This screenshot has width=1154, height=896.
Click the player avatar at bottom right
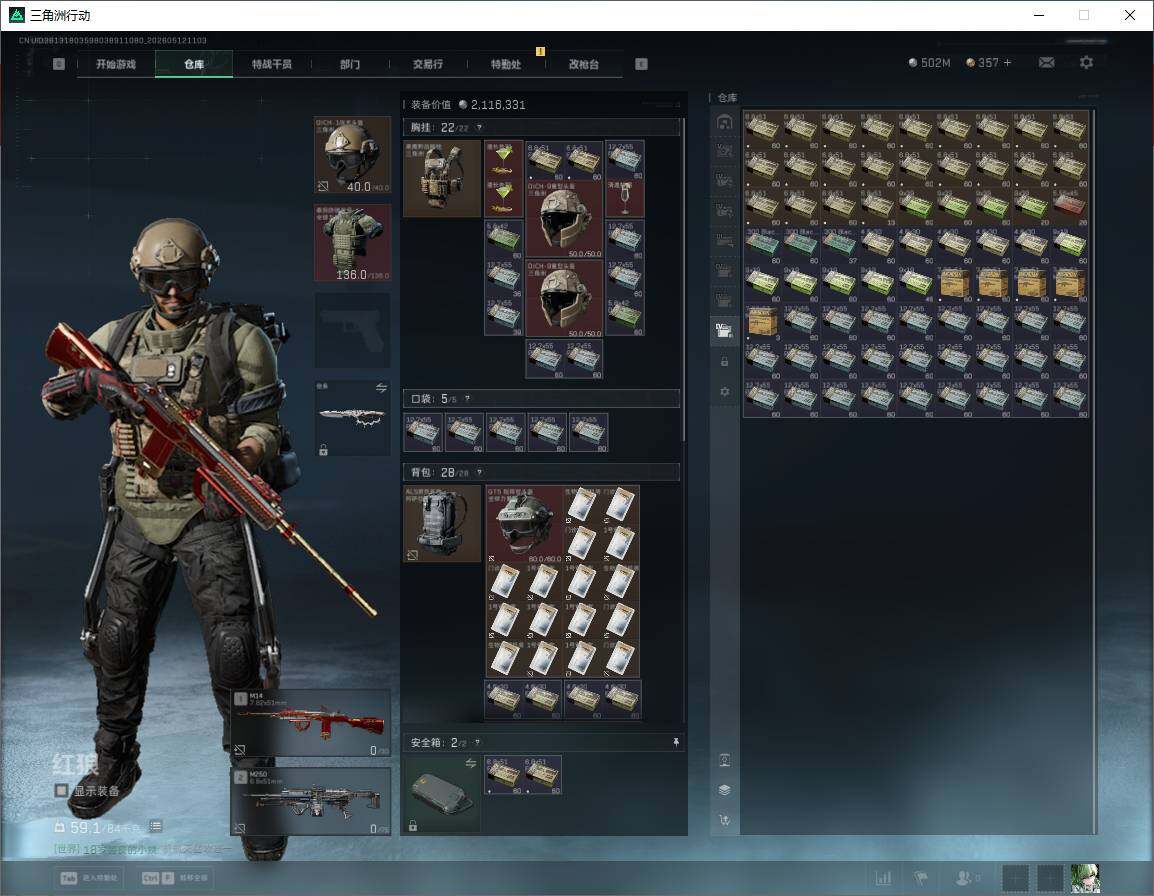coord(1085,878)
